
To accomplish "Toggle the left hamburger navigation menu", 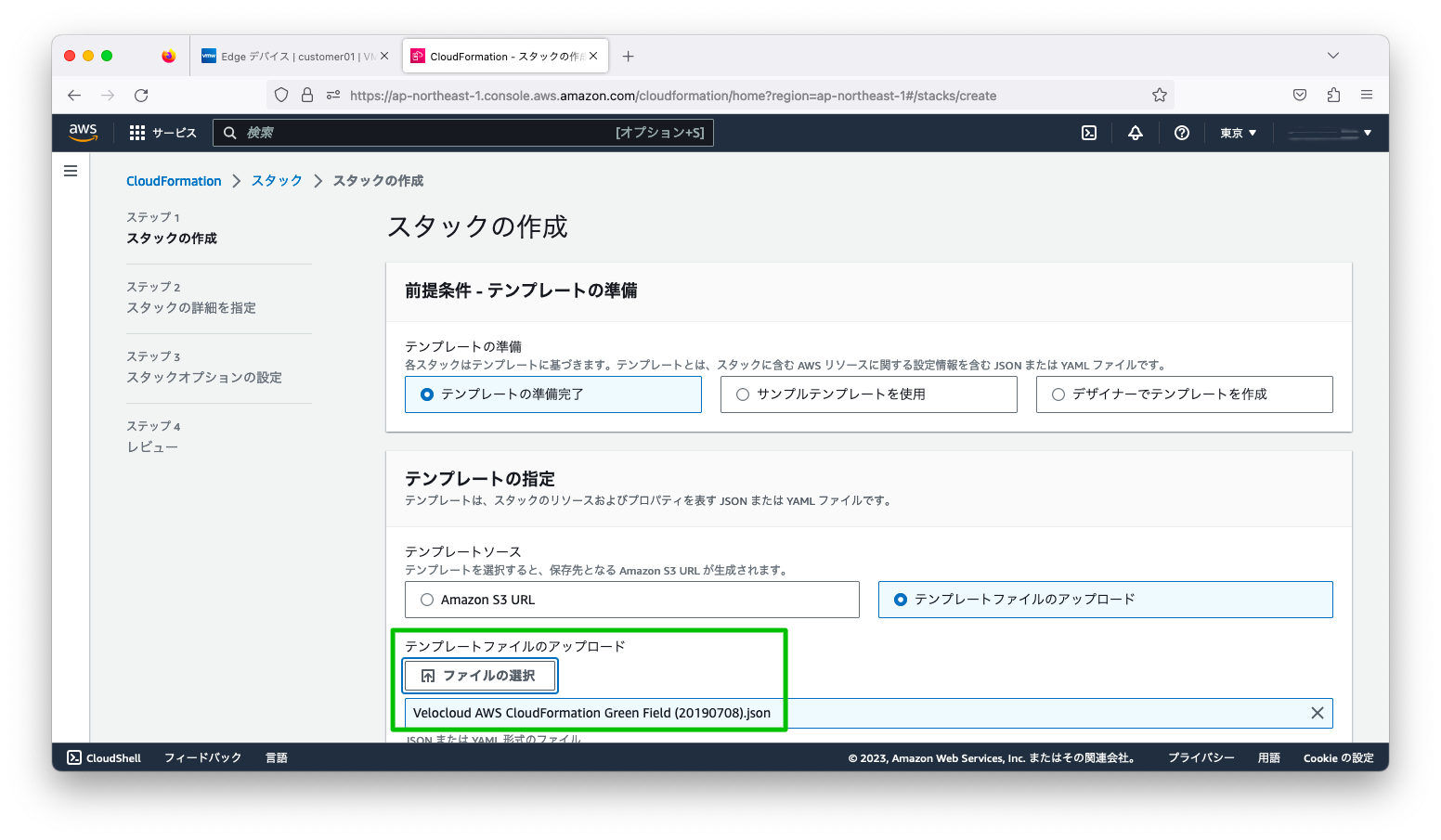I will tap(71, 171).
